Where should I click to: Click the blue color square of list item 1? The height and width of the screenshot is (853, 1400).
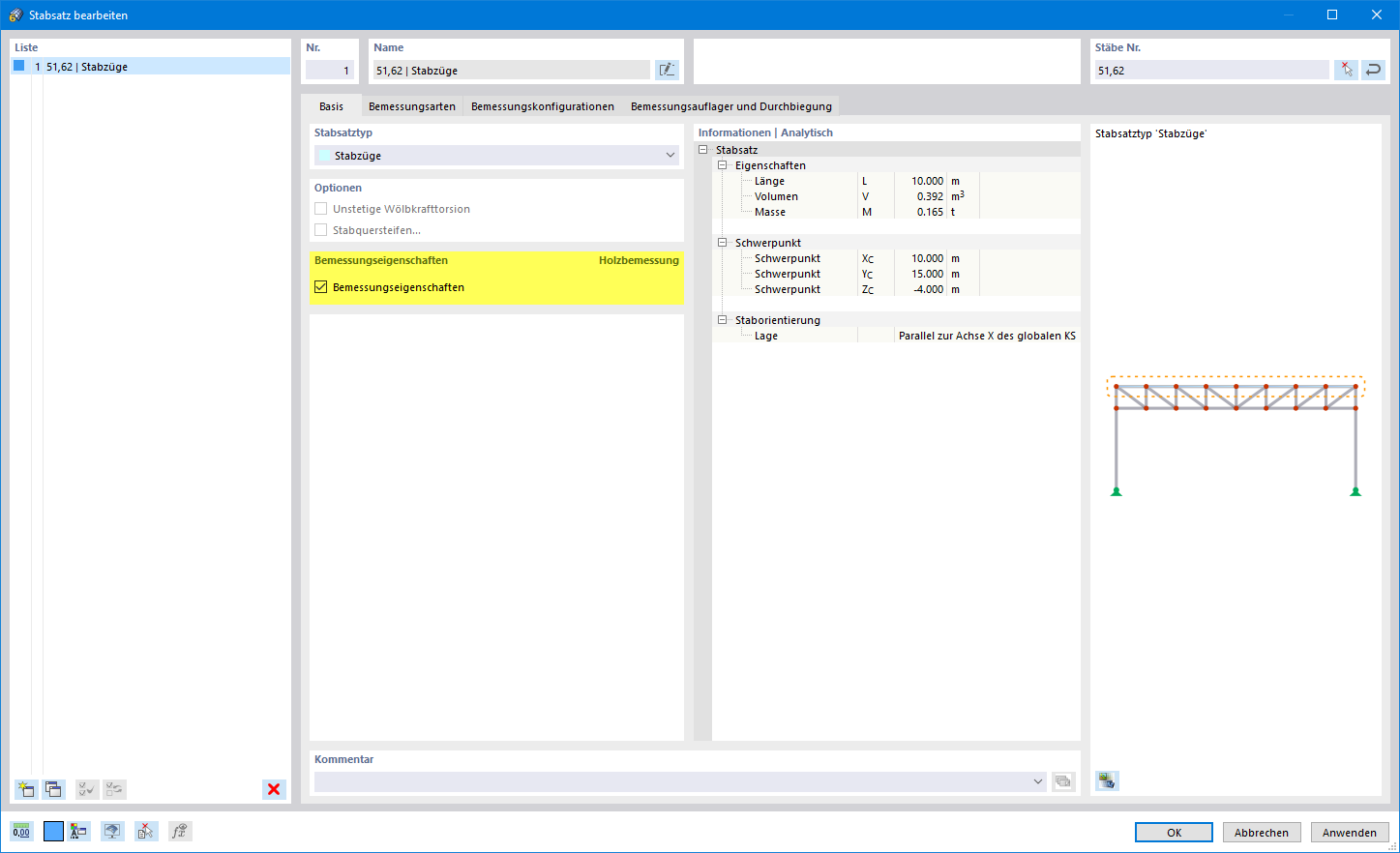click(x=18, y=66)
